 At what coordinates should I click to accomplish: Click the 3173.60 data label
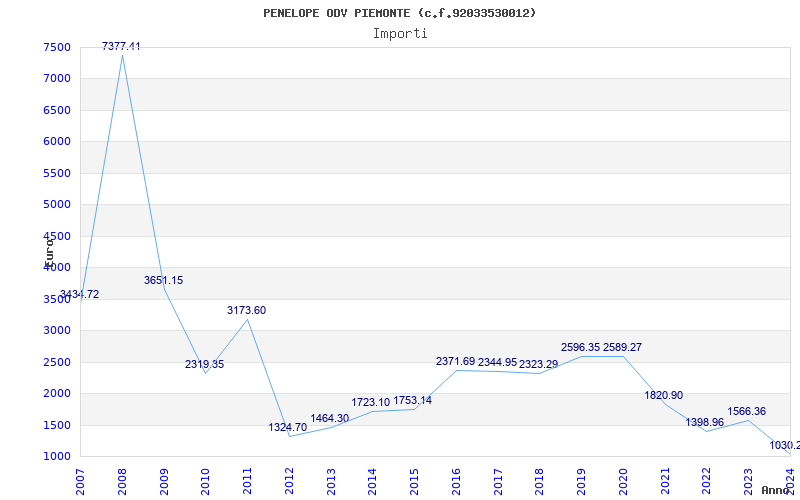(x=246, y=310)
